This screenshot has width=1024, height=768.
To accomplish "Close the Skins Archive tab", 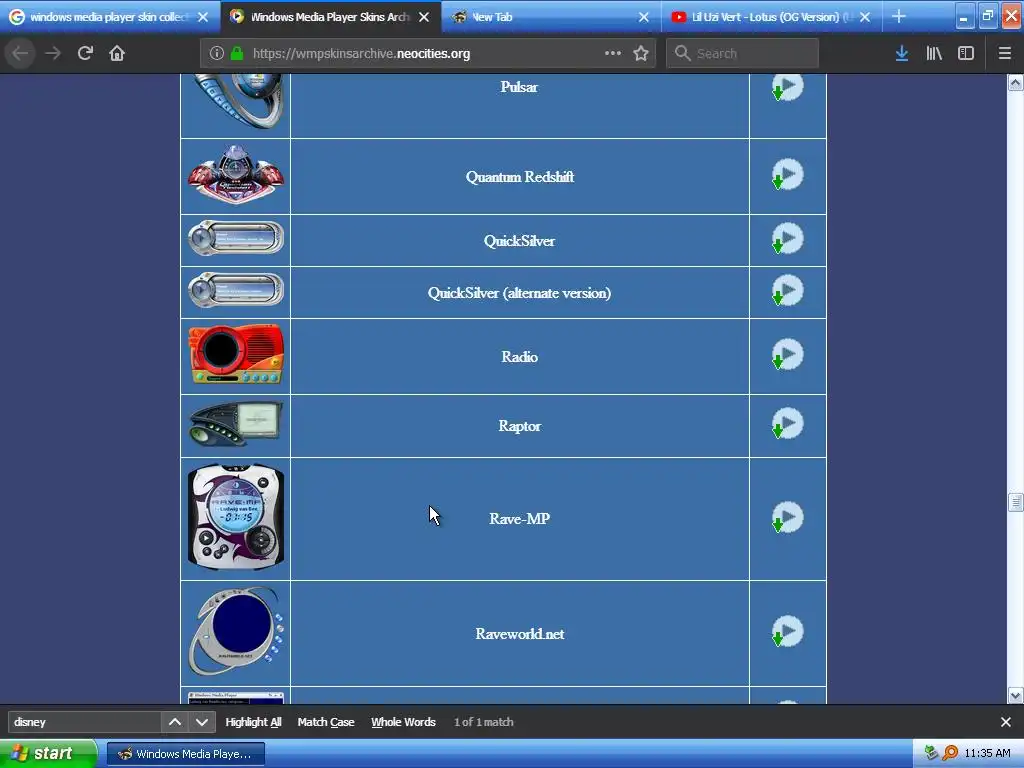I will click(x=424, y=17).
